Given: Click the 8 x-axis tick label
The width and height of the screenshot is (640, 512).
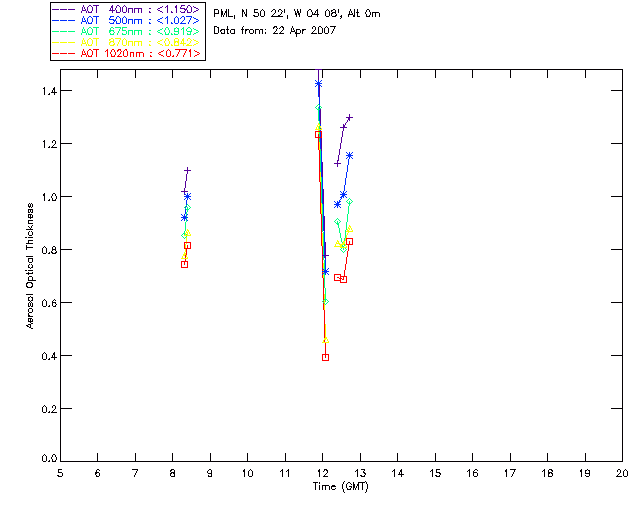Looking at the screenshot, I should pos(173,473).
